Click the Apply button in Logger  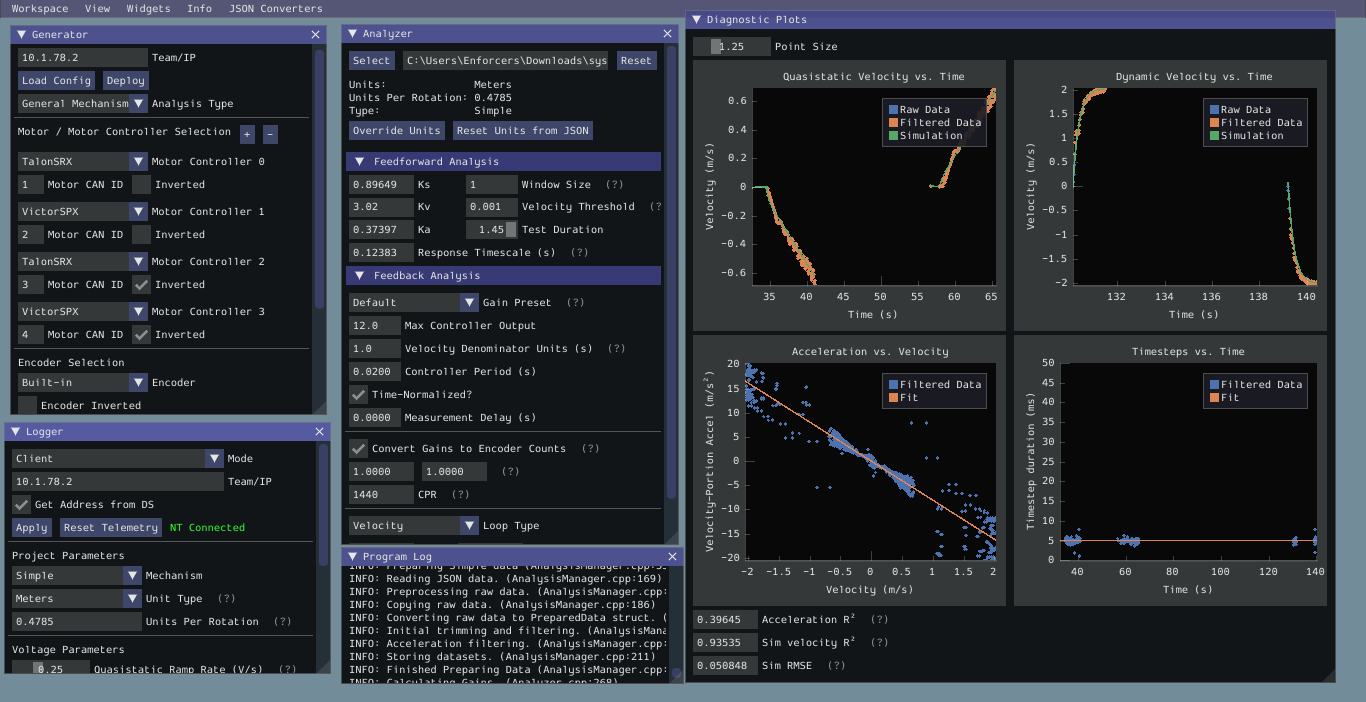pyautogui.click(x=32, y=527)
